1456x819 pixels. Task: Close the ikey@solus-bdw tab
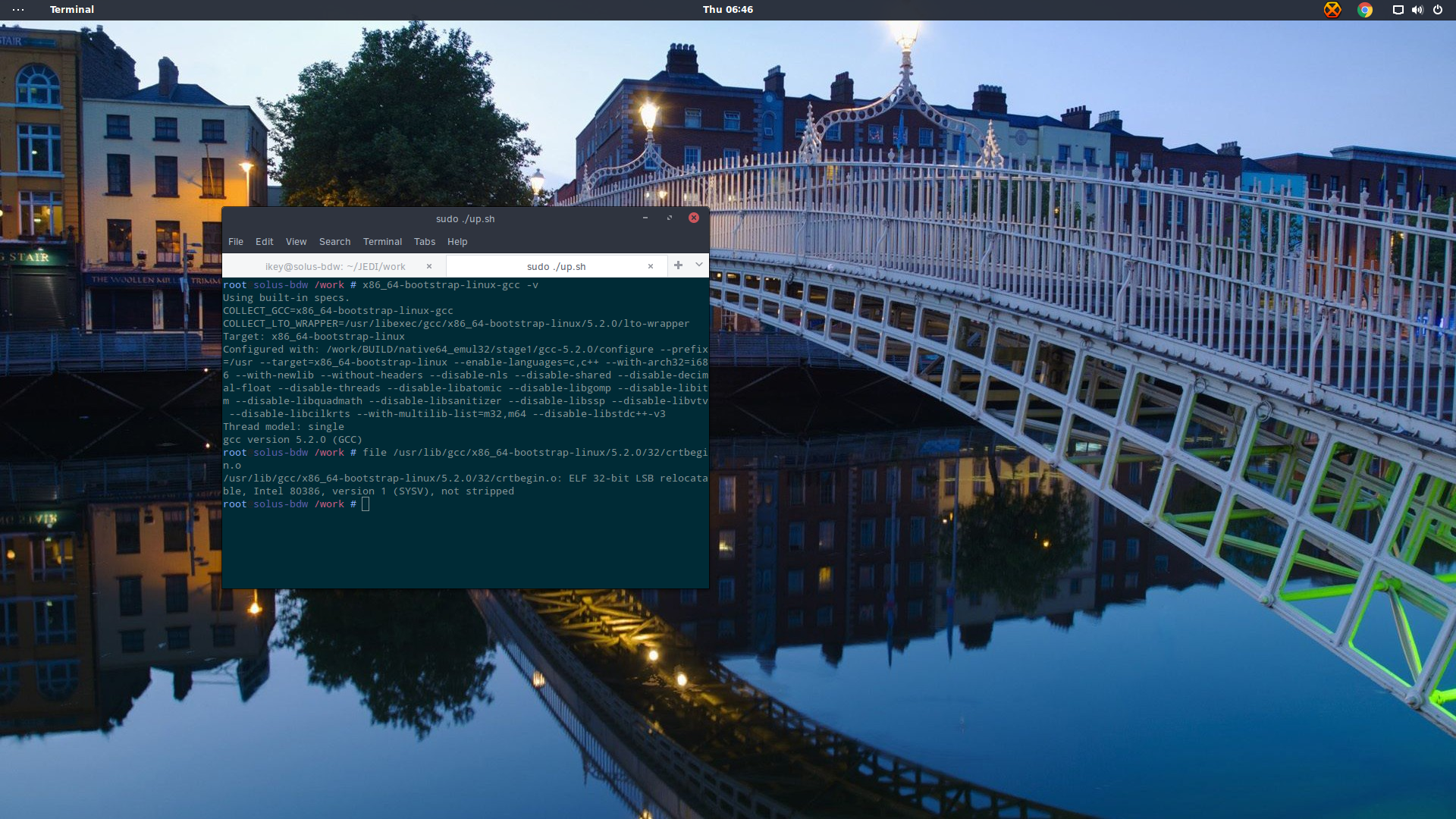(x=429, y=266)
